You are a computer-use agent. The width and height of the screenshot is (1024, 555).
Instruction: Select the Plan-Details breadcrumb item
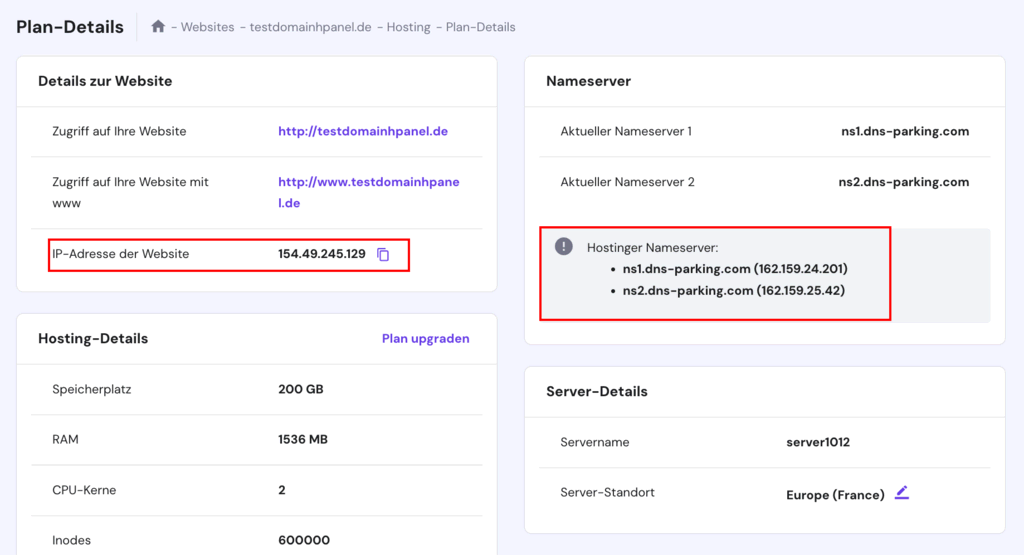(480, 27)
